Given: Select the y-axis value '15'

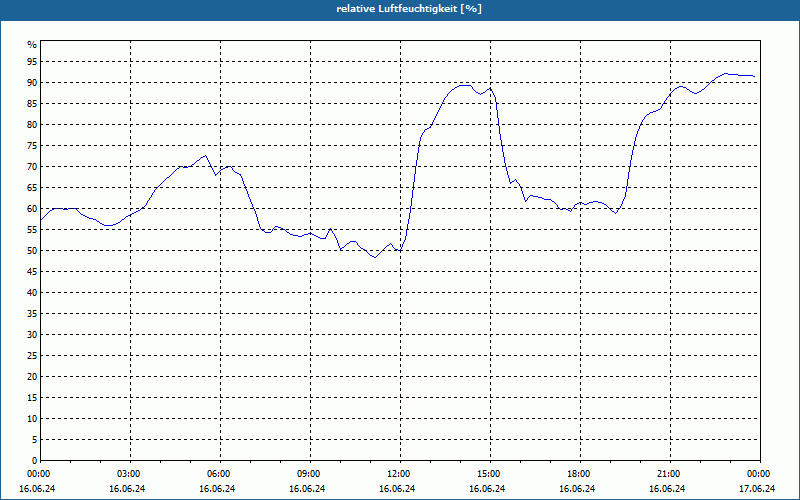Looking at the screenshot, I should [32, 398].
